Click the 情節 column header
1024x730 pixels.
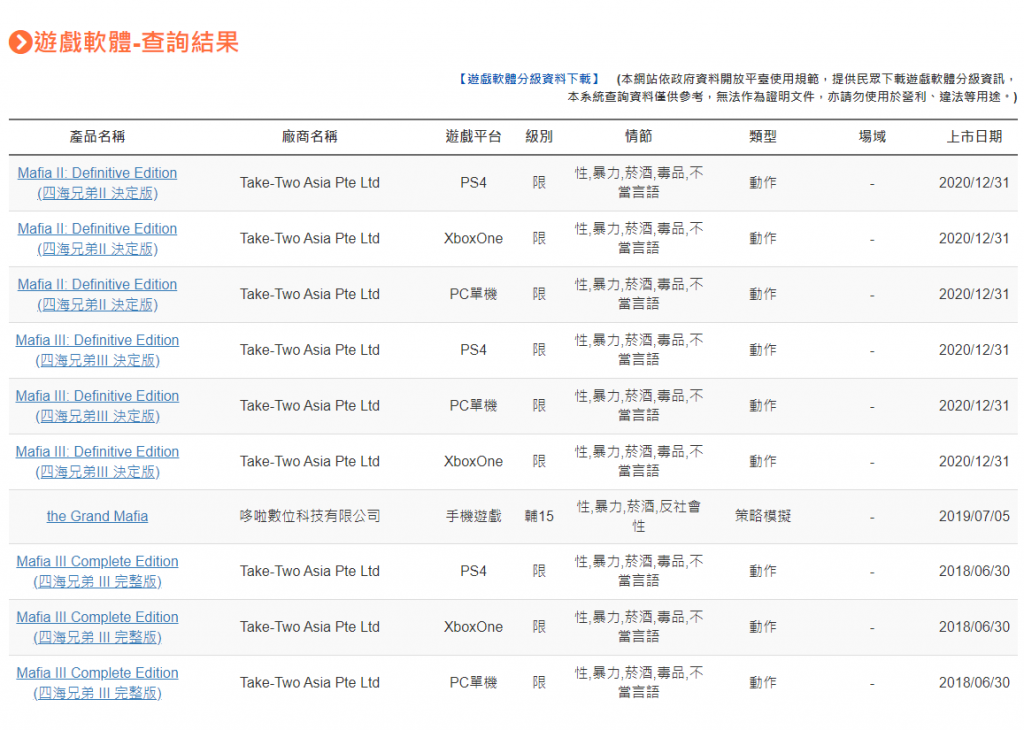638,136
